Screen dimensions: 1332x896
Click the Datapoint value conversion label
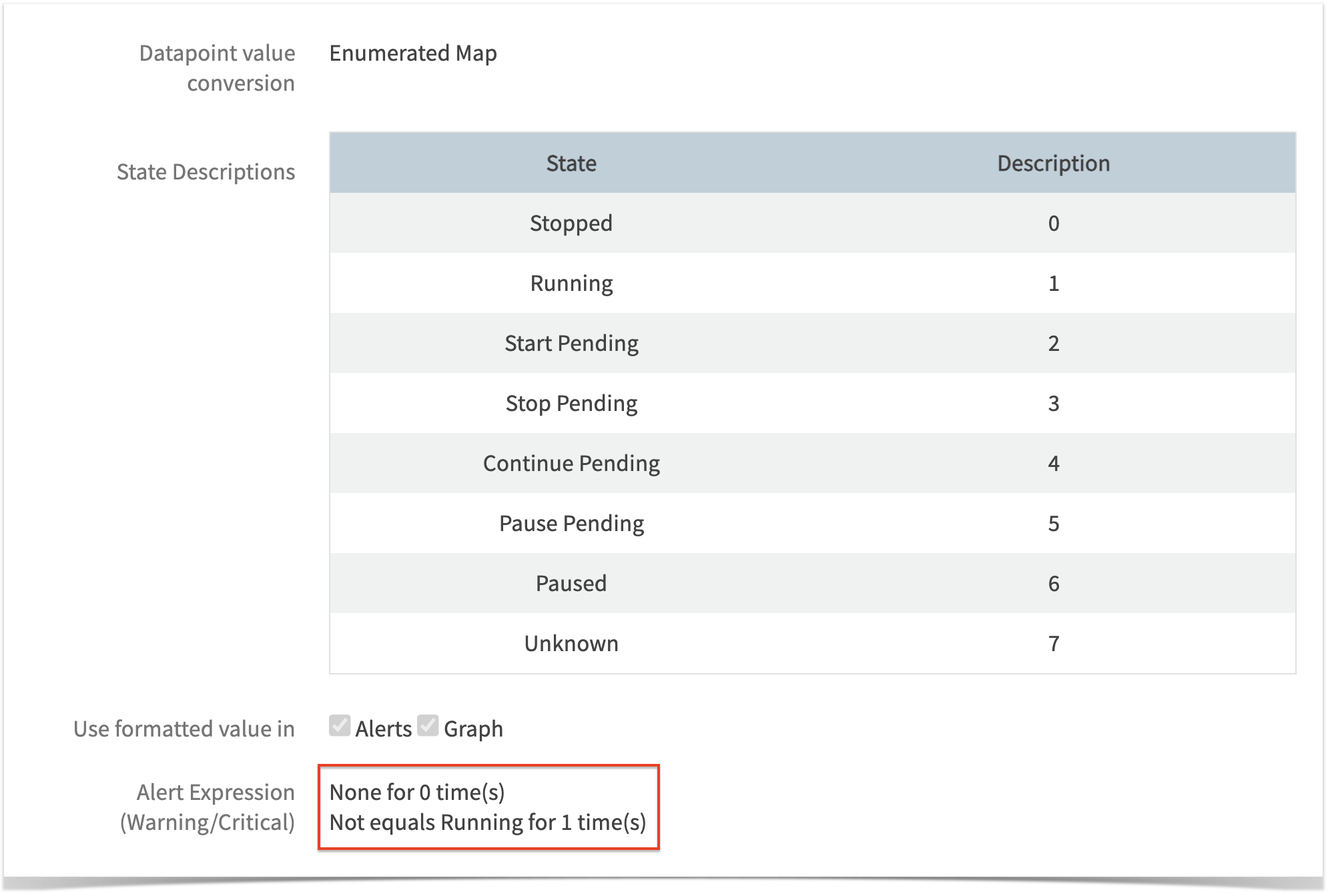tap(217, 67)
